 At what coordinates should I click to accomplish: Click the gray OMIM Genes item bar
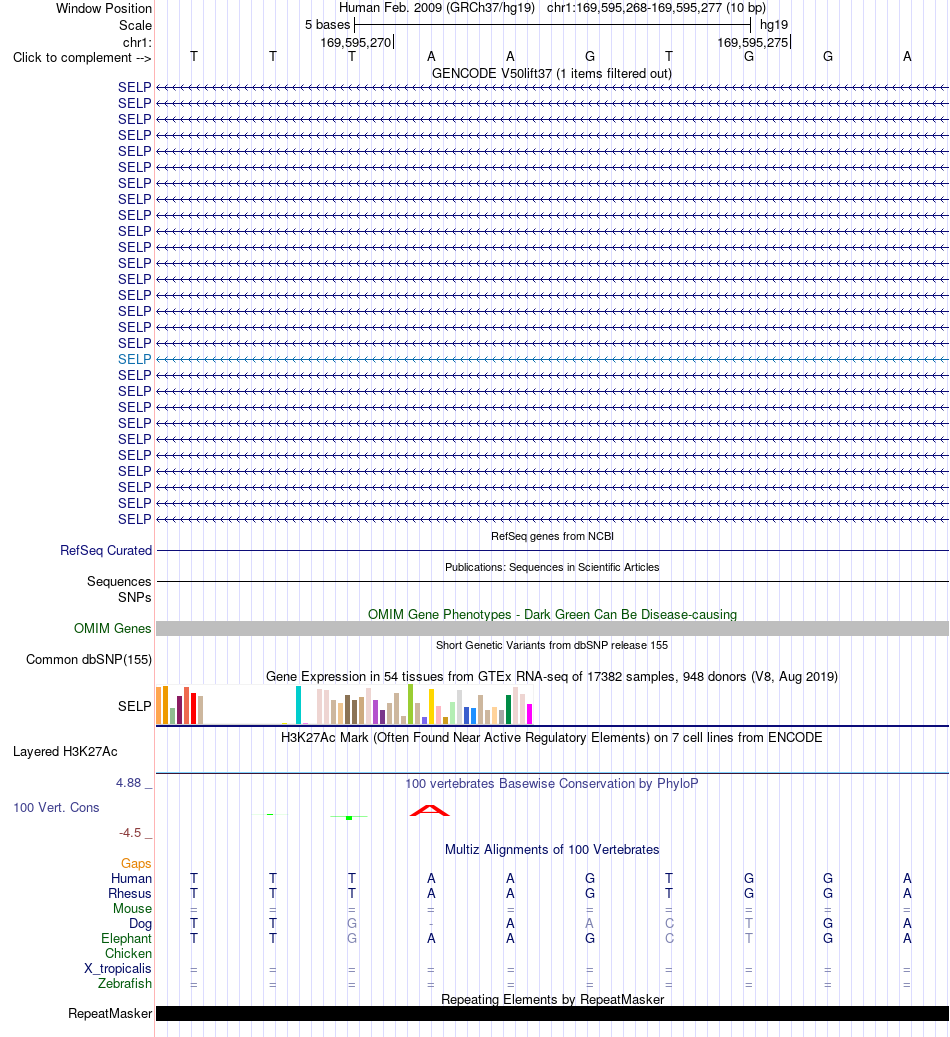552,628
